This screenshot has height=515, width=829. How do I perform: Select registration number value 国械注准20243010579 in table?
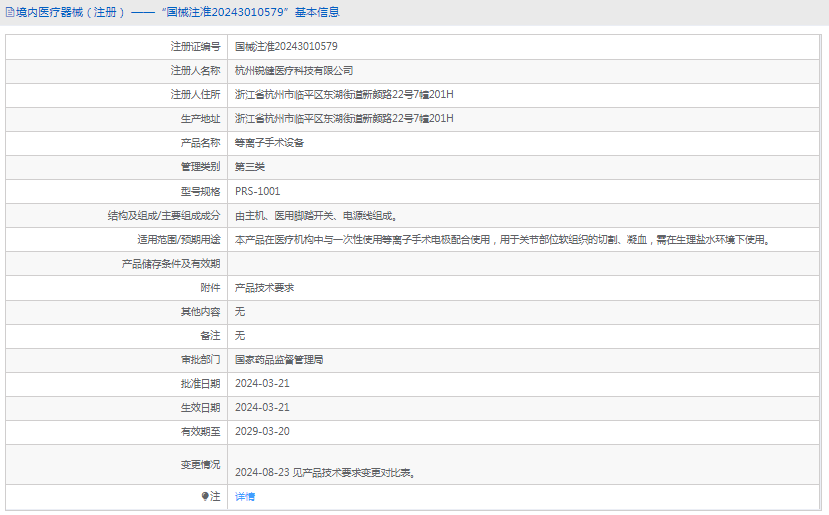point(286,47)
